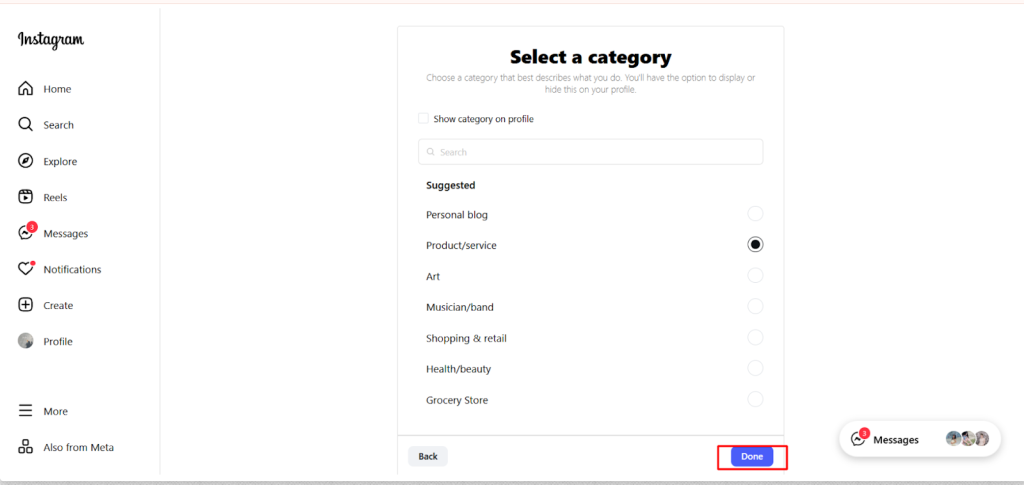Open Notifications heart icon
1024x485 pixels.
tap(26, 269)
